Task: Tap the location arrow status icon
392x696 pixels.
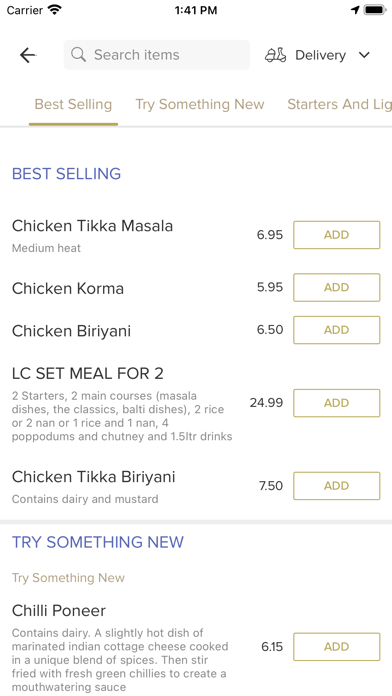Action: pos(355,10)
